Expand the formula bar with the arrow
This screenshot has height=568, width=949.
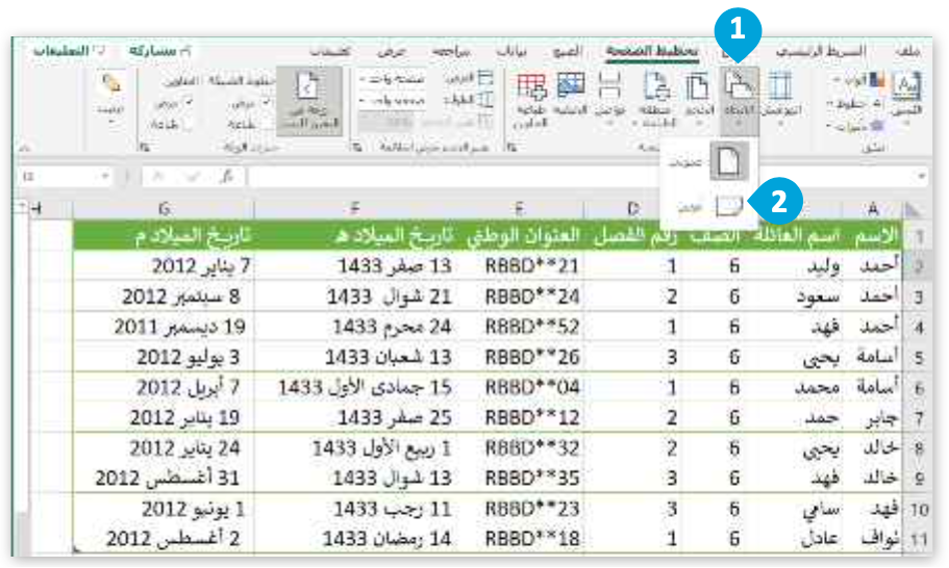[x=921, y=177]
